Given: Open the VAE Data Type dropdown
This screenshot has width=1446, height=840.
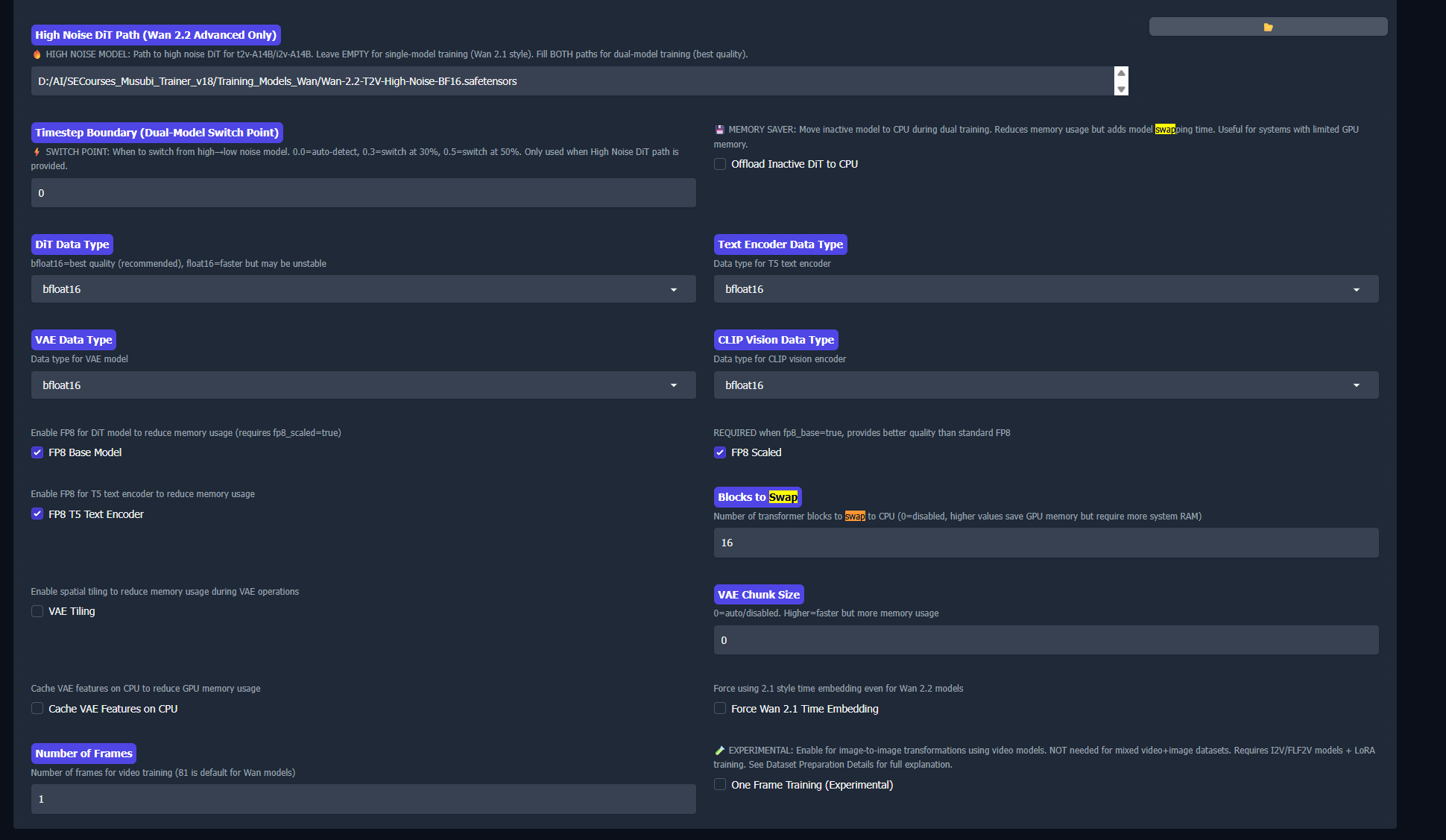Looking at the screenshot, I should (x=363, y=385).
